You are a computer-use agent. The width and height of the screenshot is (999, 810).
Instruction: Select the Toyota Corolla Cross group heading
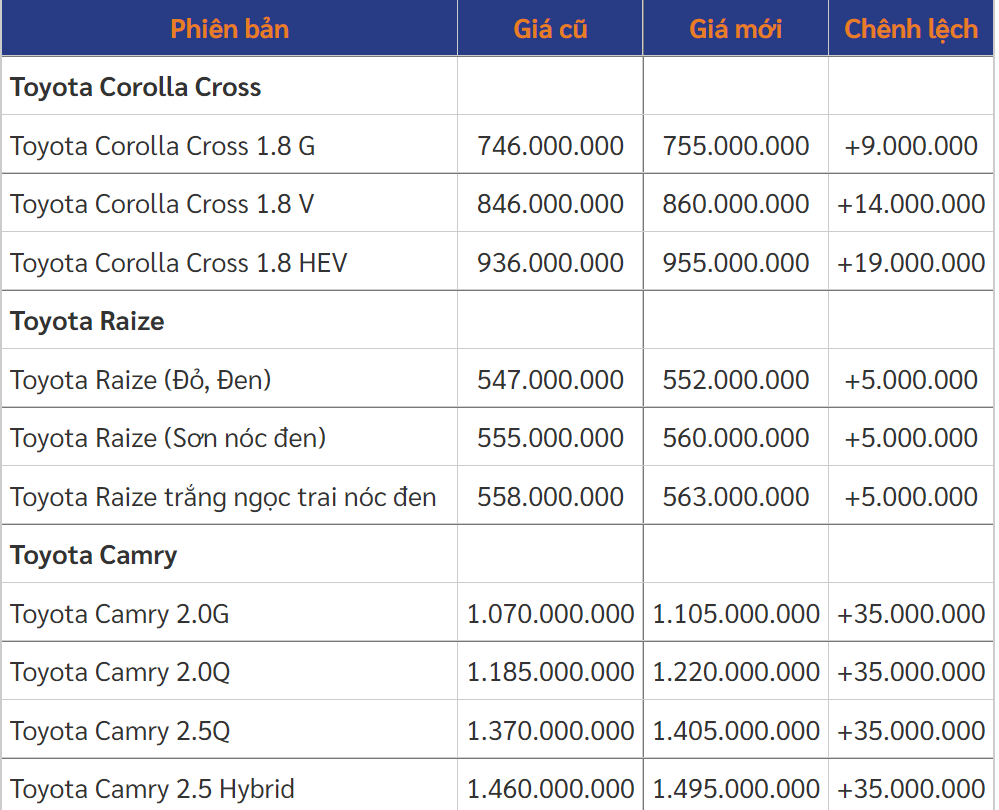tap(136, 87)
